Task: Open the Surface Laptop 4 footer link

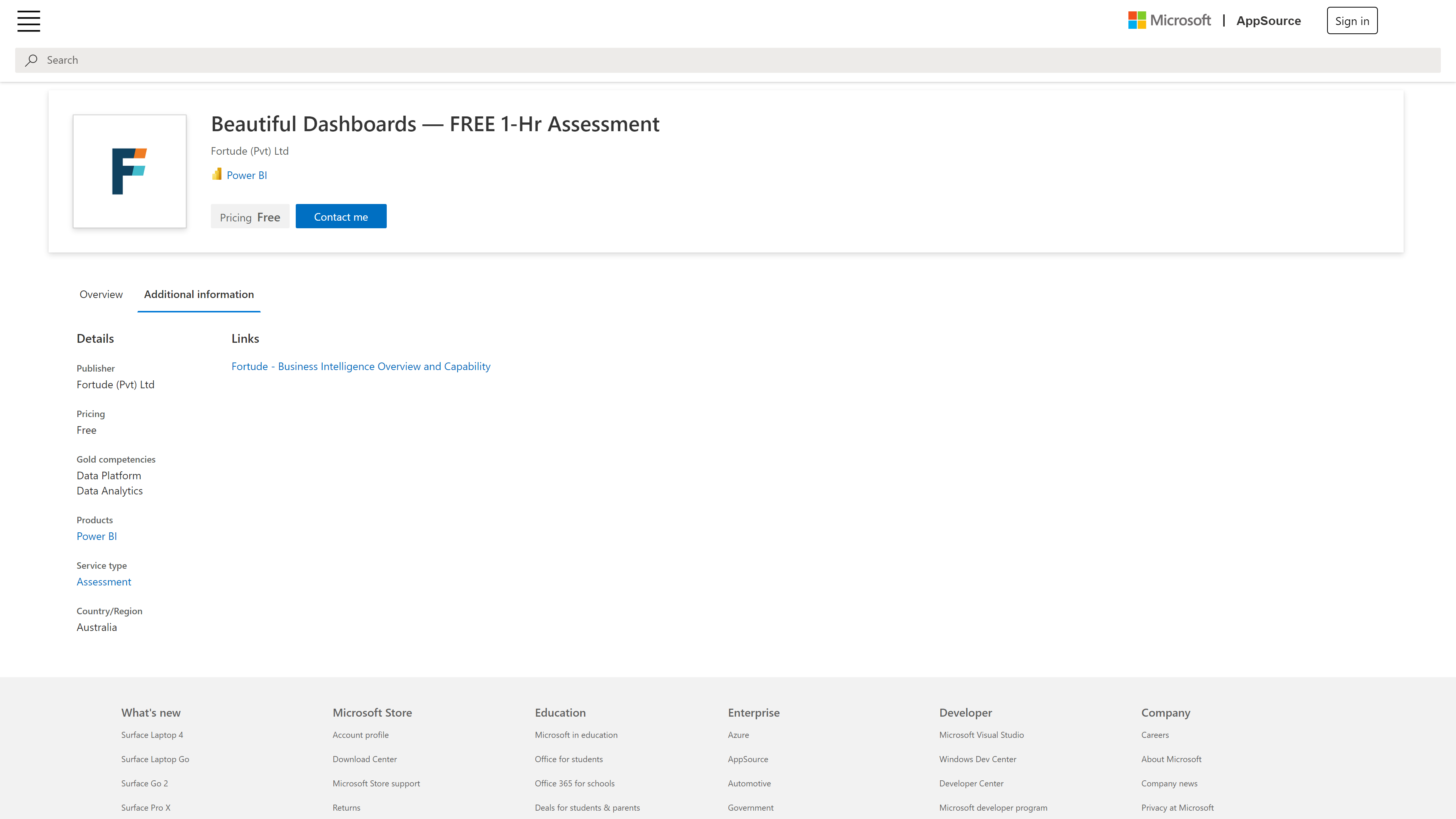Action: coord(152,735)
